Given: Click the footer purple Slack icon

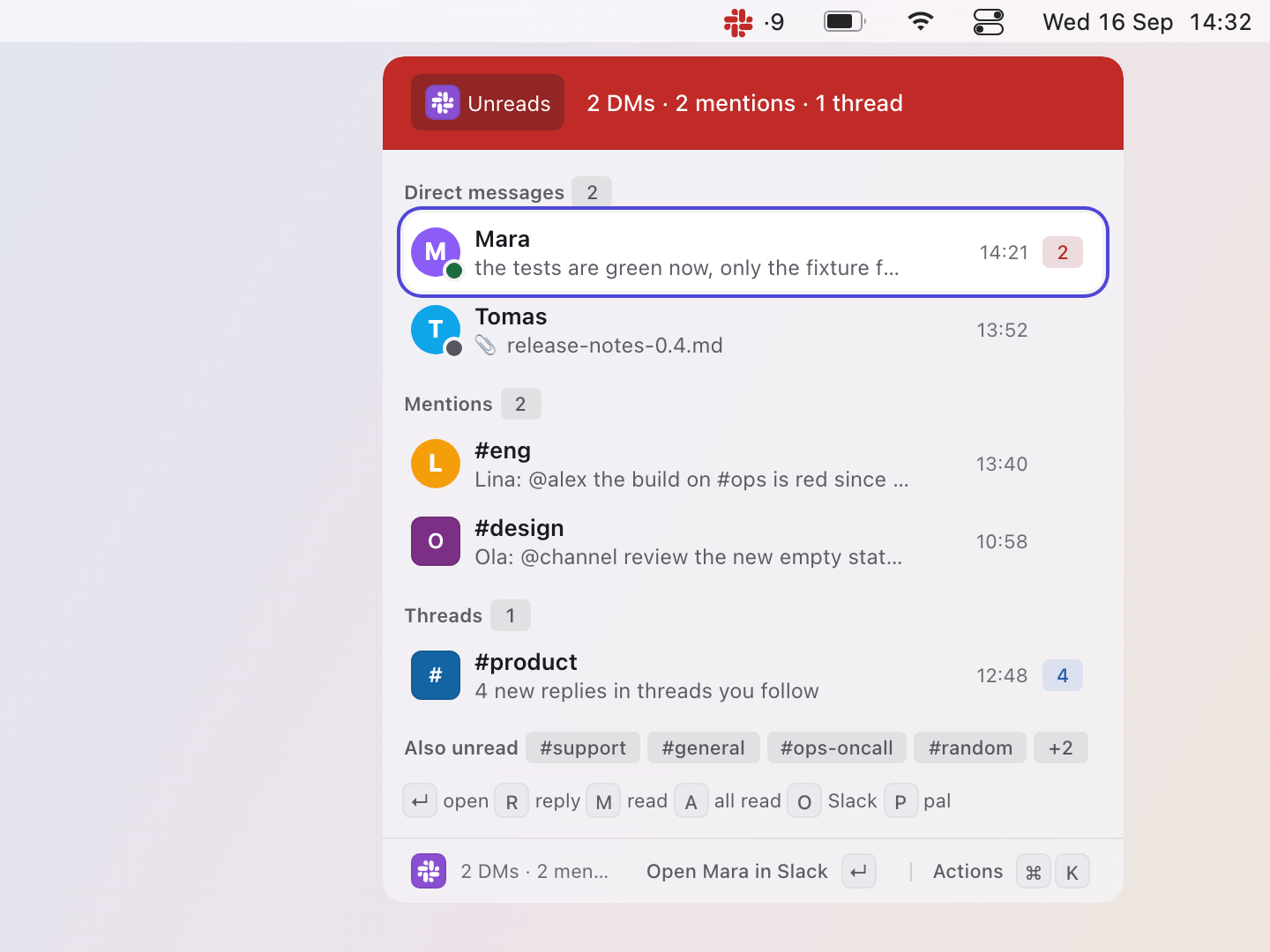Looking at the screenshot, I should (429, 871).
